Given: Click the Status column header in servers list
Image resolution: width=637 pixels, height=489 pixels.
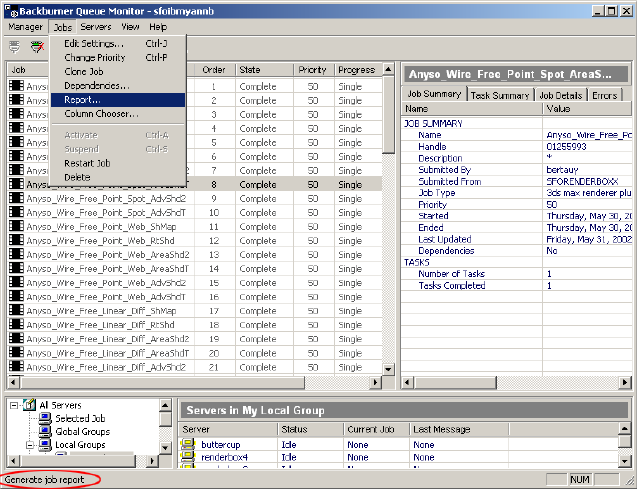Looking at the screenshot, I should point(311,429).
